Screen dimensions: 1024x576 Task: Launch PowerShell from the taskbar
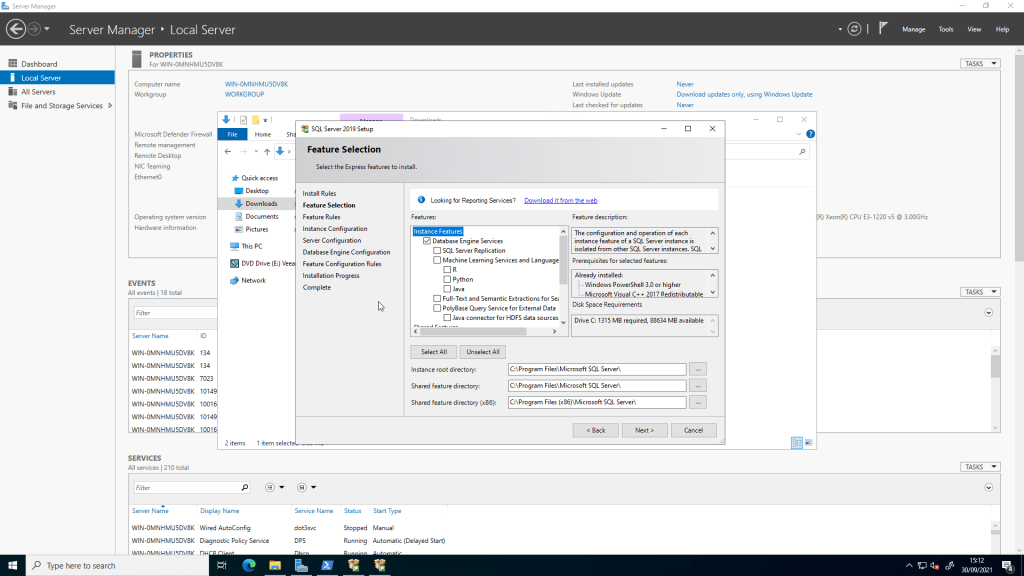pyautogui.click(x=327, y=565)
